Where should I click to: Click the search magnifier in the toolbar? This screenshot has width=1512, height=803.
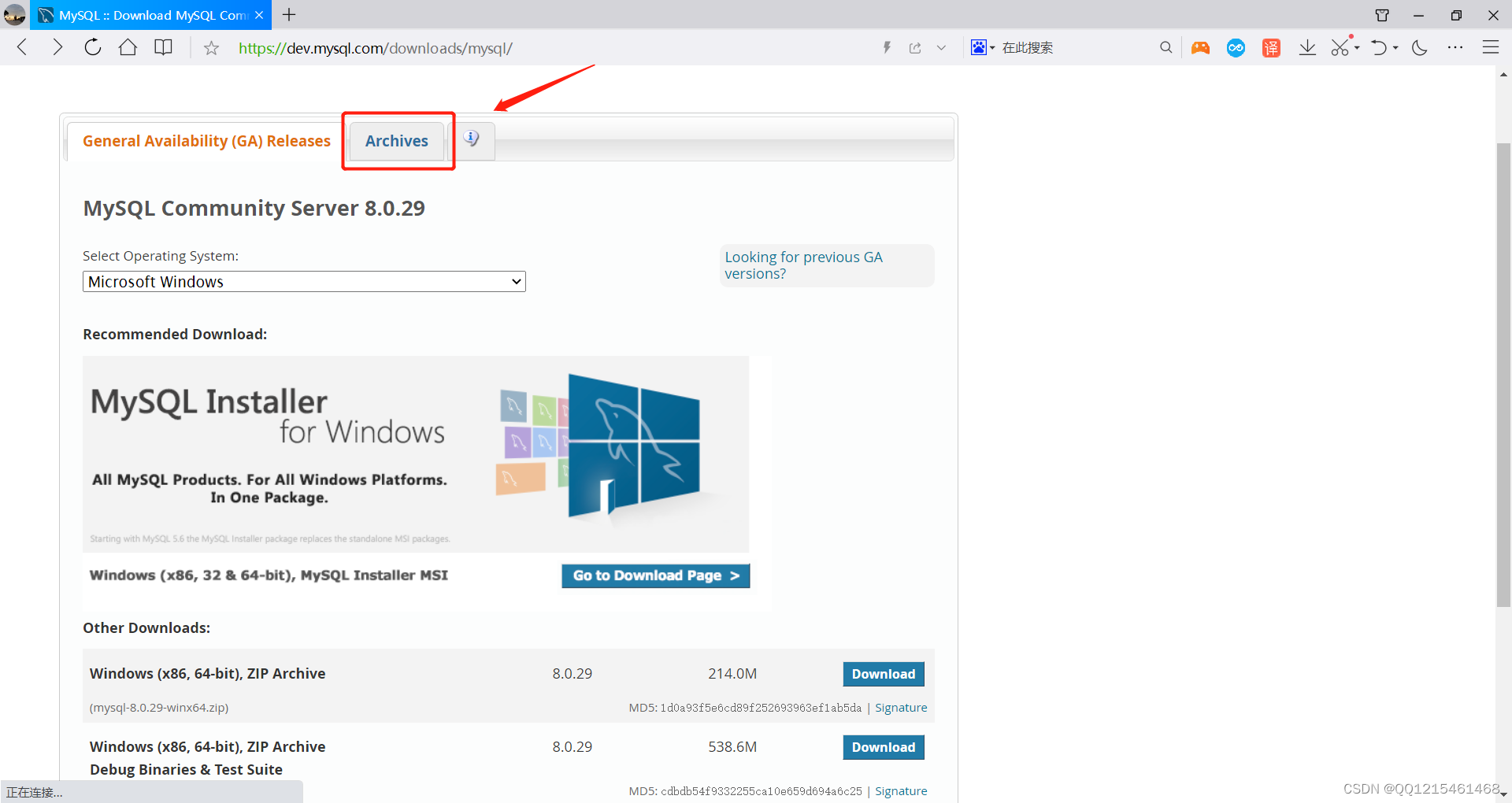pos(1166,47)
